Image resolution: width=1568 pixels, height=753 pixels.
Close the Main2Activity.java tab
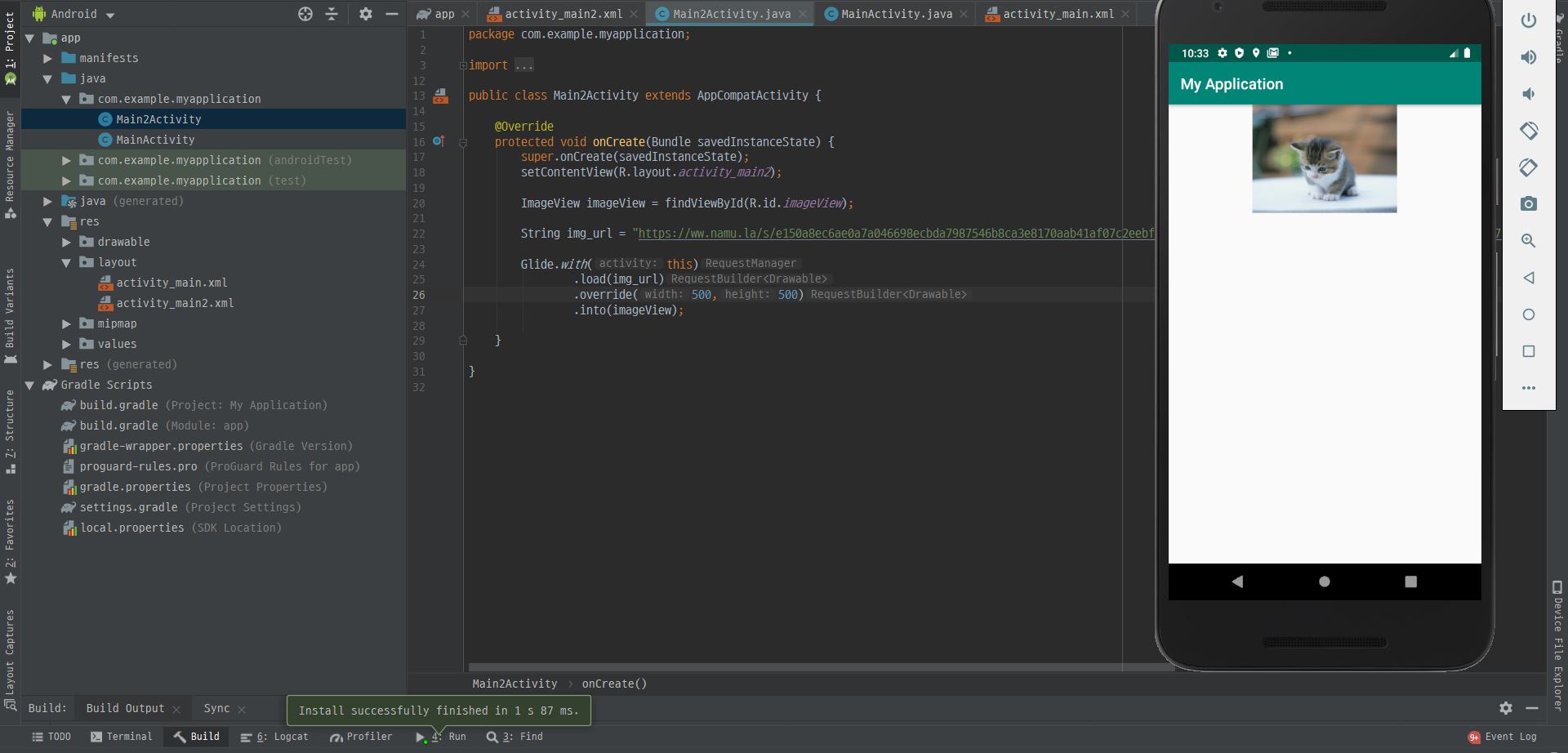pyautogui.click(x=803, y=14)
